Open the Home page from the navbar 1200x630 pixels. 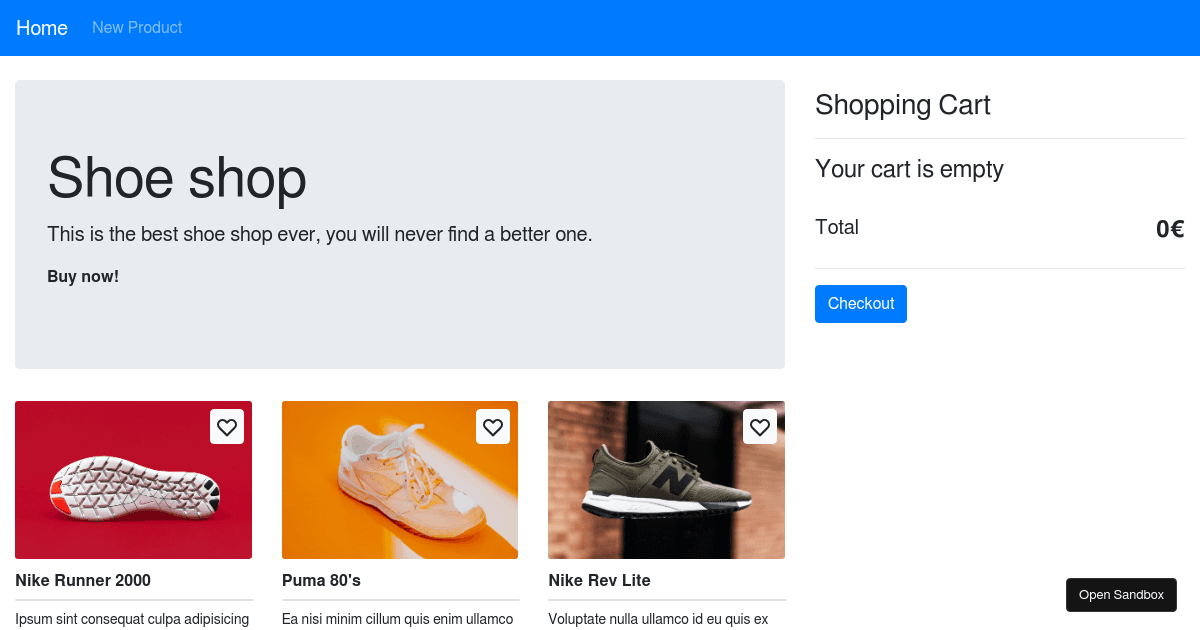pos(41,28)
